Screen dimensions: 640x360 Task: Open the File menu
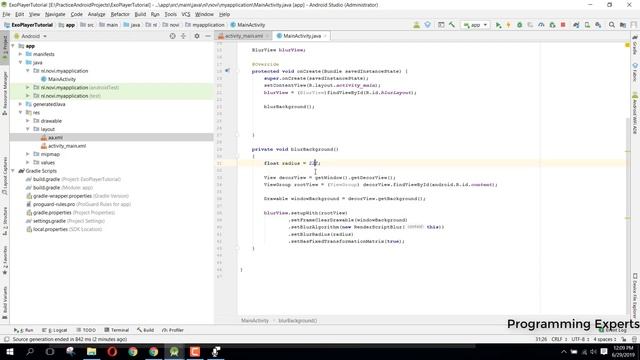(x=6, y=14)
